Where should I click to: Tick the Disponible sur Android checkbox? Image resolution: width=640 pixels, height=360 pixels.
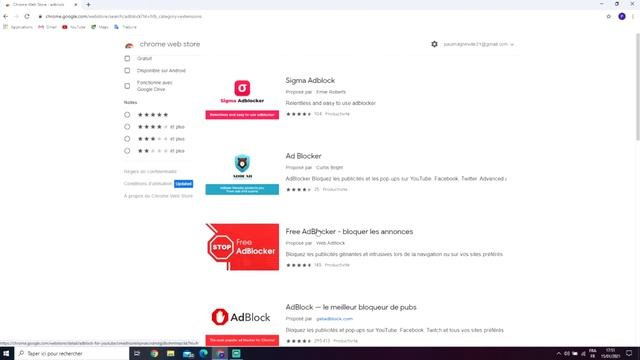point(127,71)
